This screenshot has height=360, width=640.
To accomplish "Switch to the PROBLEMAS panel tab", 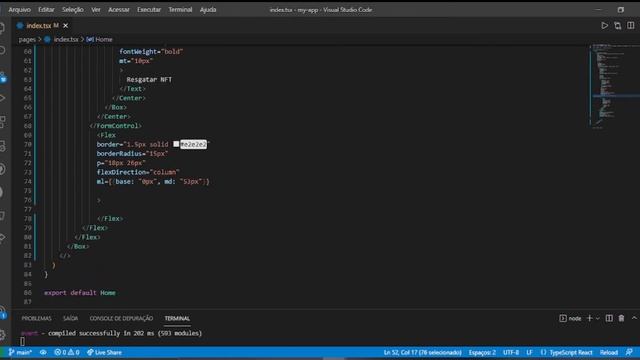I will 36,318.
